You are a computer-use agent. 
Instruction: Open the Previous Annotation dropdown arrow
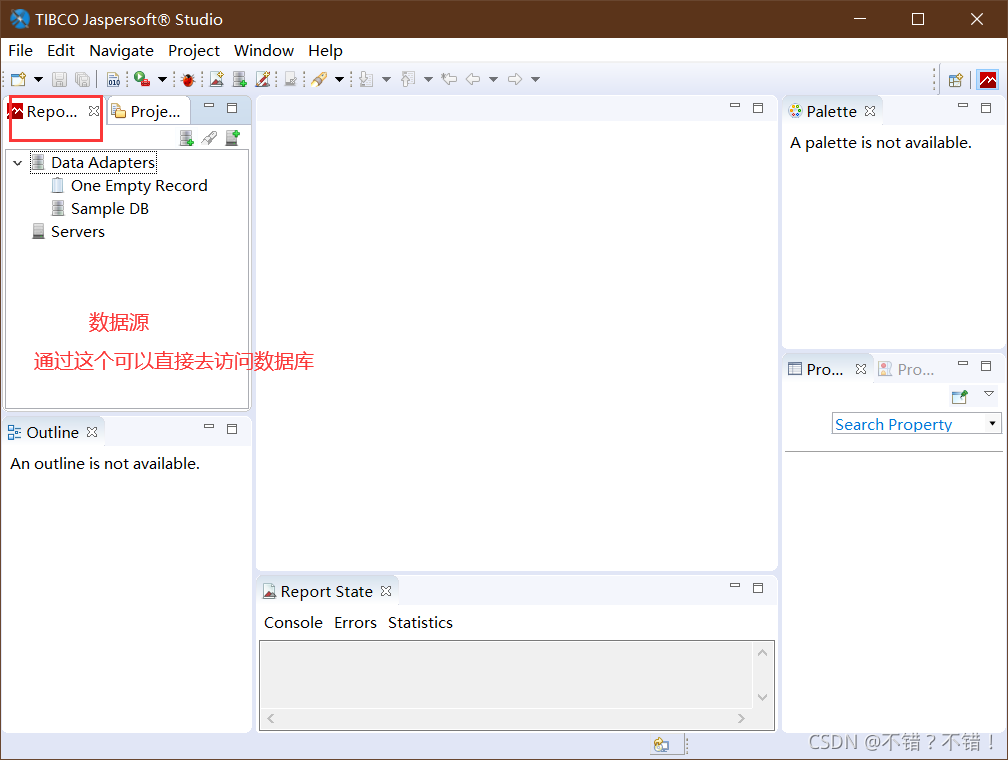coord(428,80)
